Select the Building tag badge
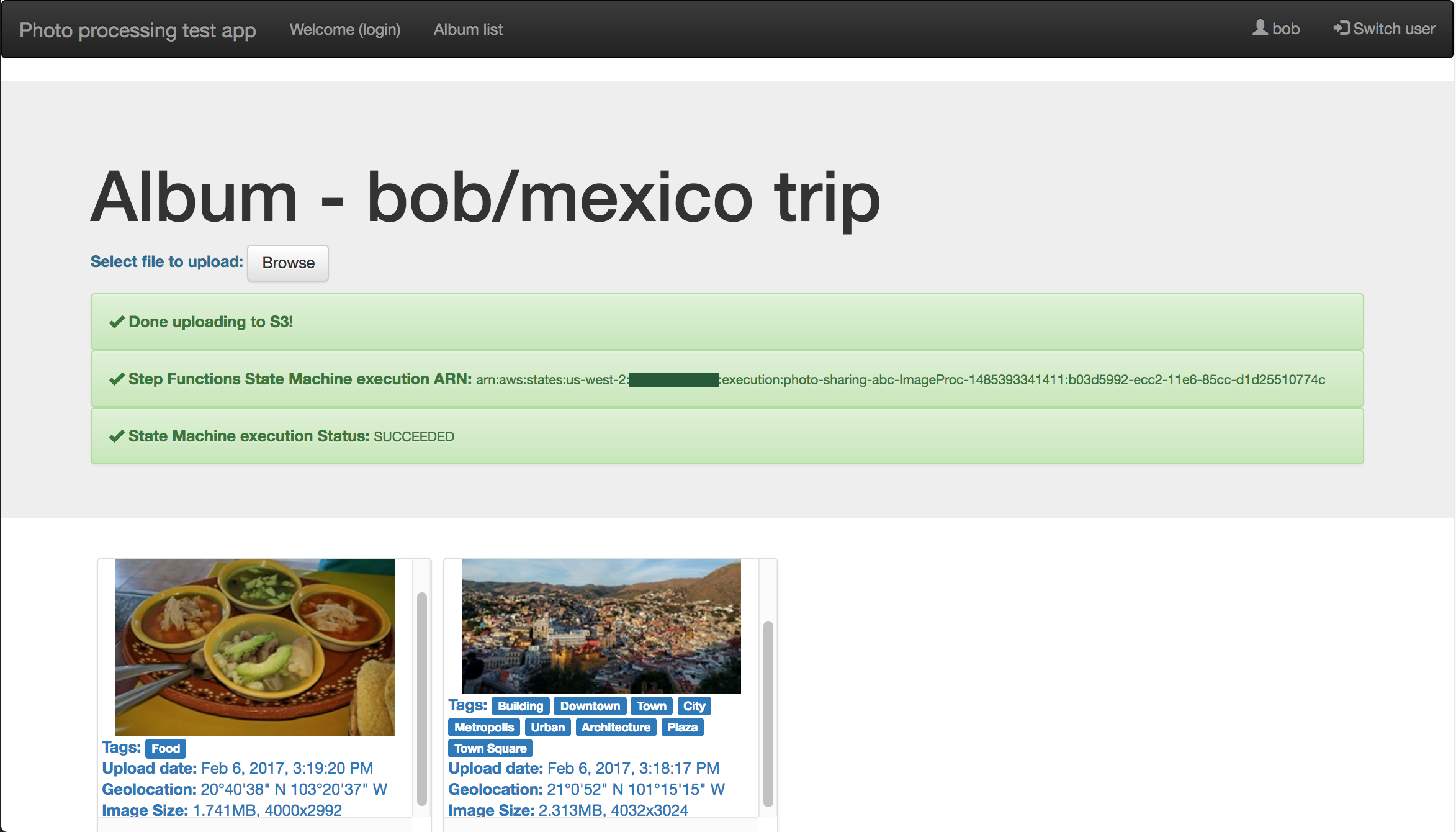 pyautogui.click(x=520, y=706)
